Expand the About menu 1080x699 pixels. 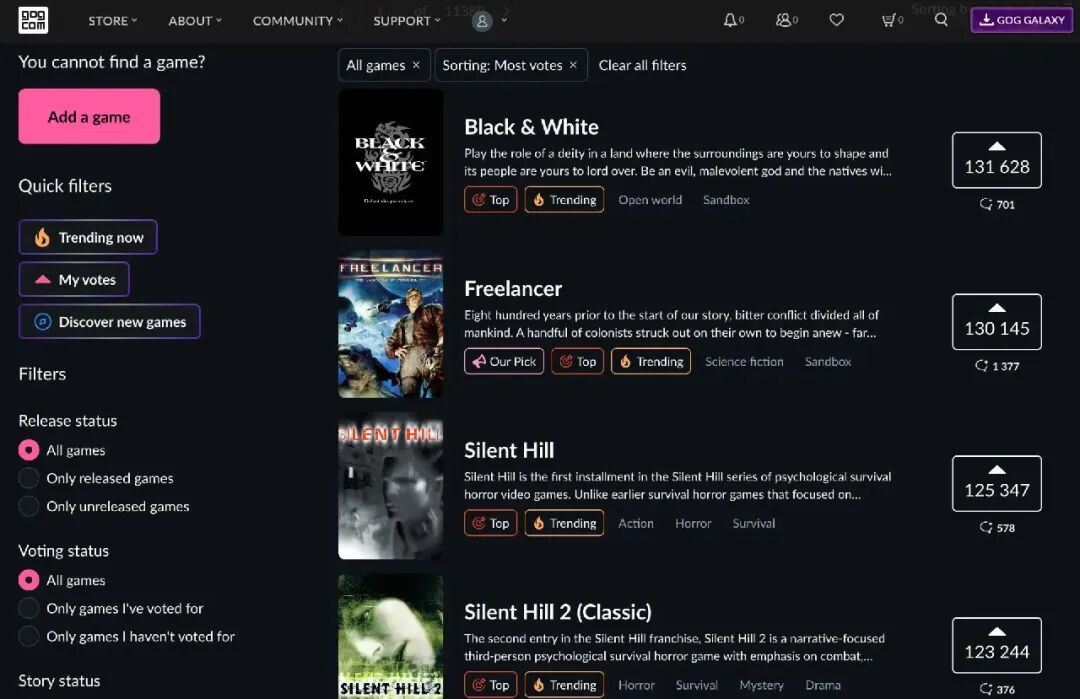click(195, 21)
